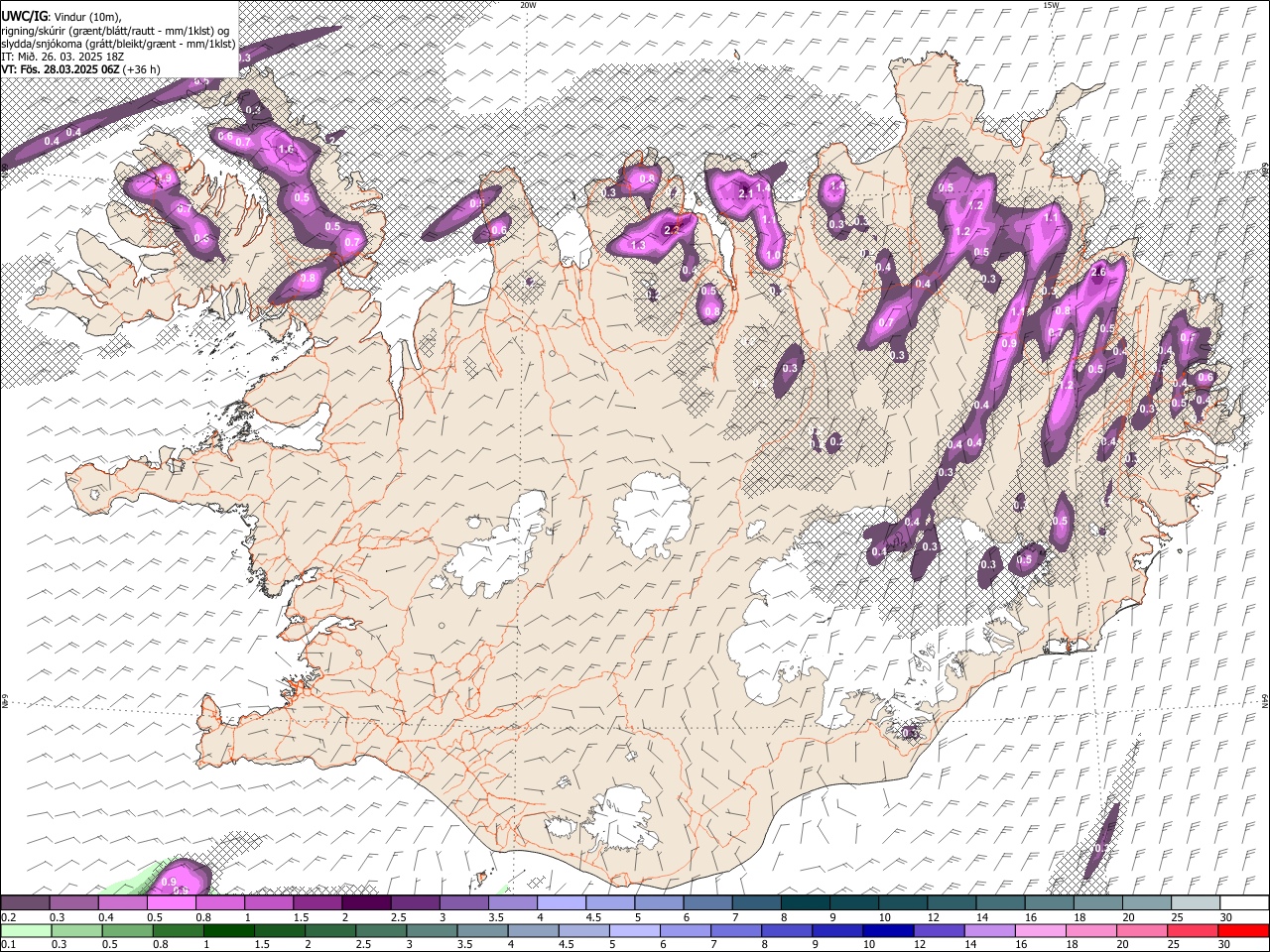Image resolution: width=1270 pixels, height=952 pixels.
Task: Click the bright red swatch ending the bottom rain scale
Action: (1243, 931)
